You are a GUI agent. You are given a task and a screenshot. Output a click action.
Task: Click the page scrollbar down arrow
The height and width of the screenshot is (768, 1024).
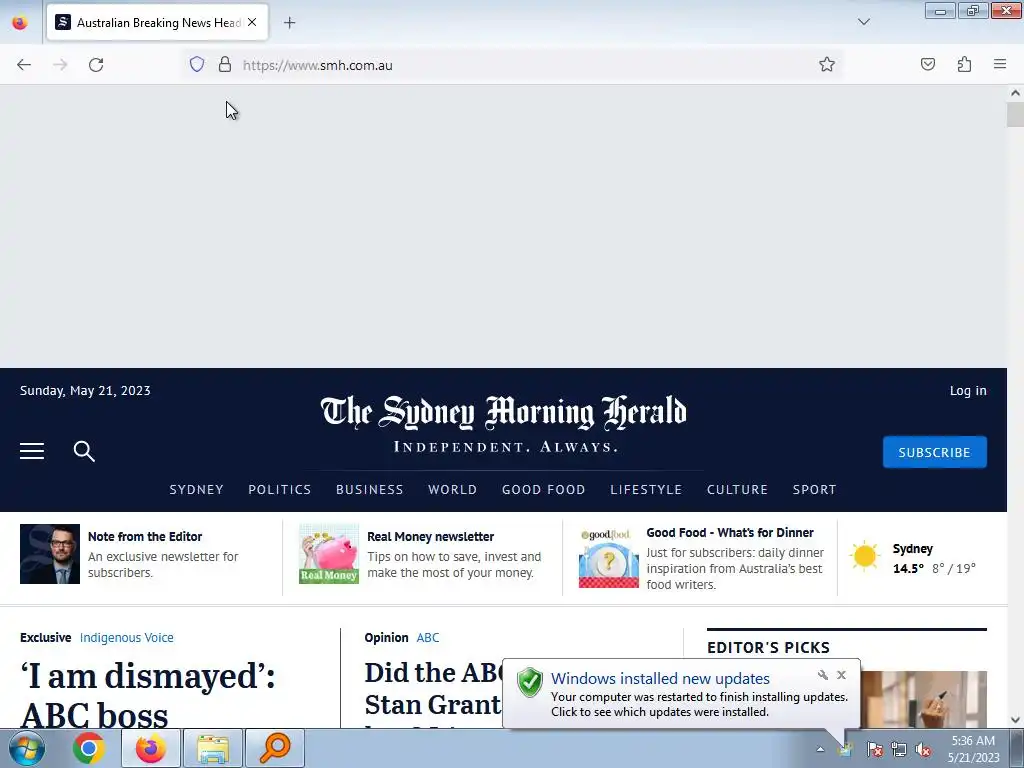click(1015, 720)
